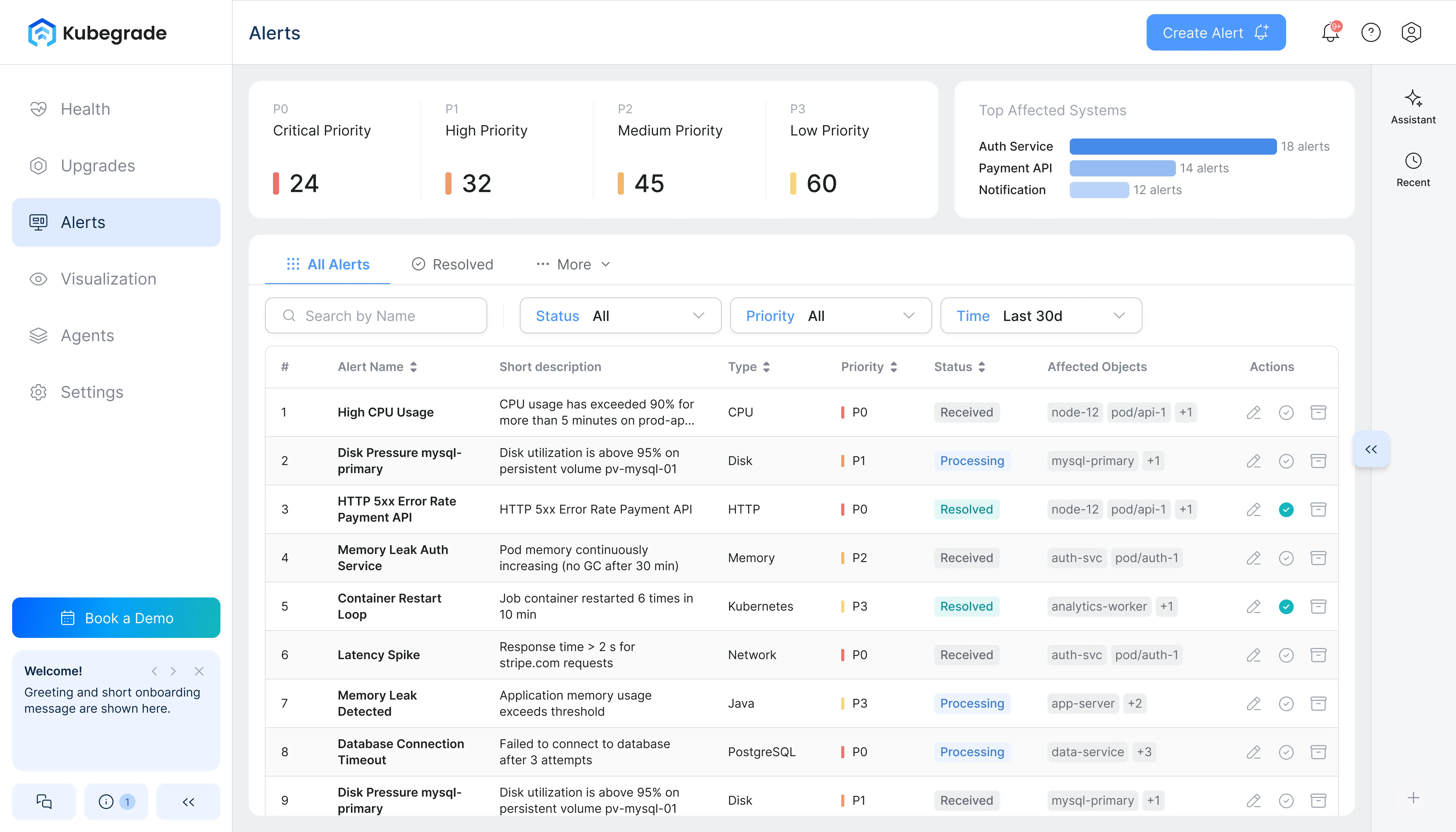Archive the Memory Leak Auth Service alert

click(x=1318, y=558)
